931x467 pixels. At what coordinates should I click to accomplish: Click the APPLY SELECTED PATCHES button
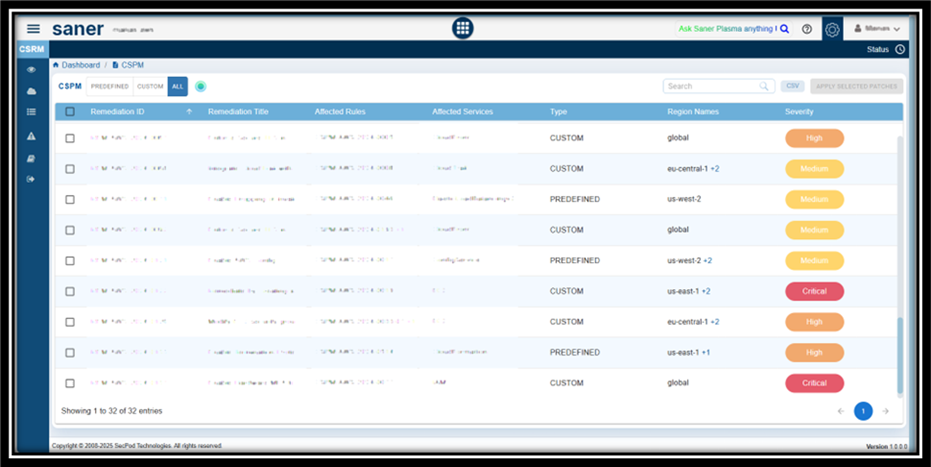tap(857, 86)
